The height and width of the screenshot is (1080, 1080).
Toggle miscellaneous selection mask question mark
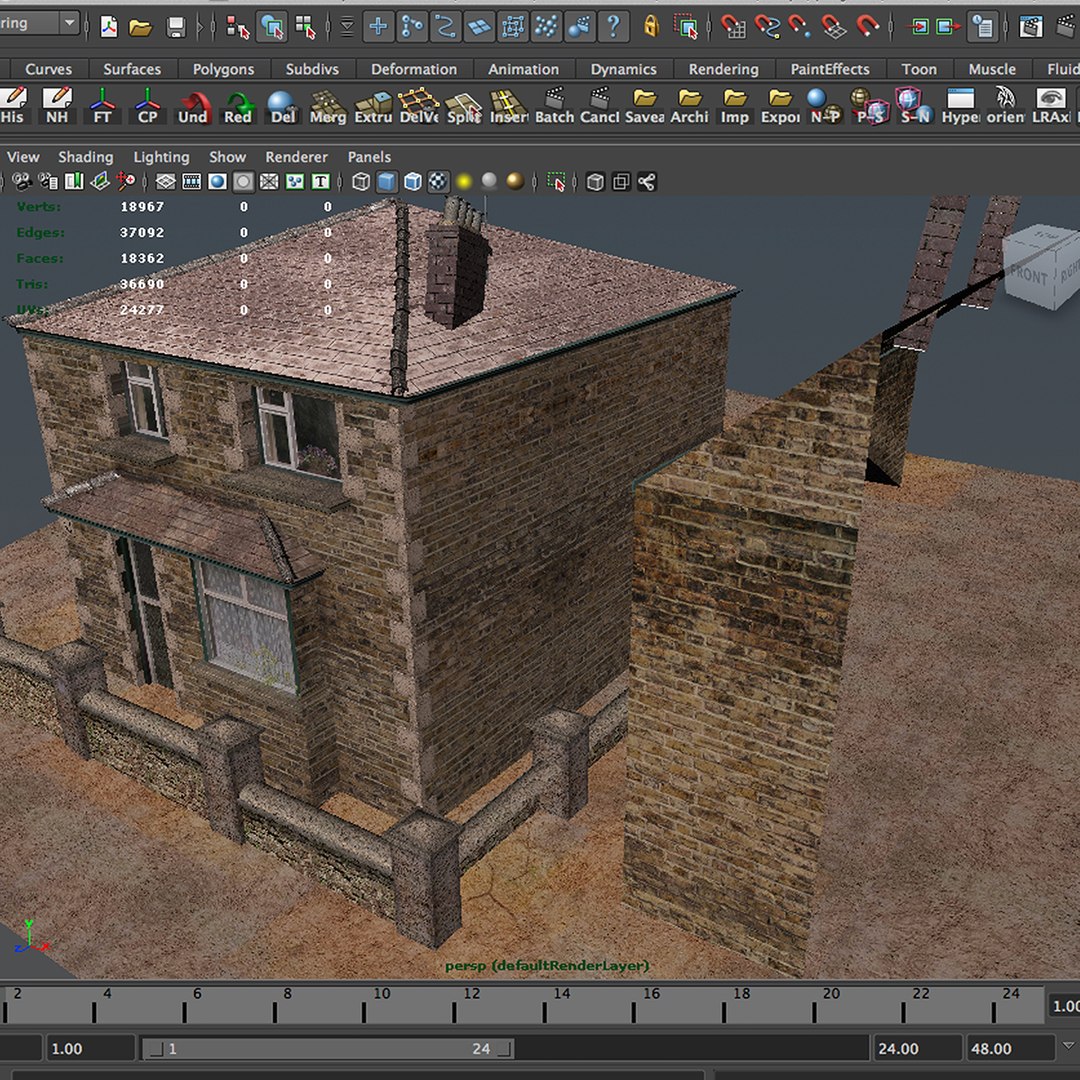(614, 27)
